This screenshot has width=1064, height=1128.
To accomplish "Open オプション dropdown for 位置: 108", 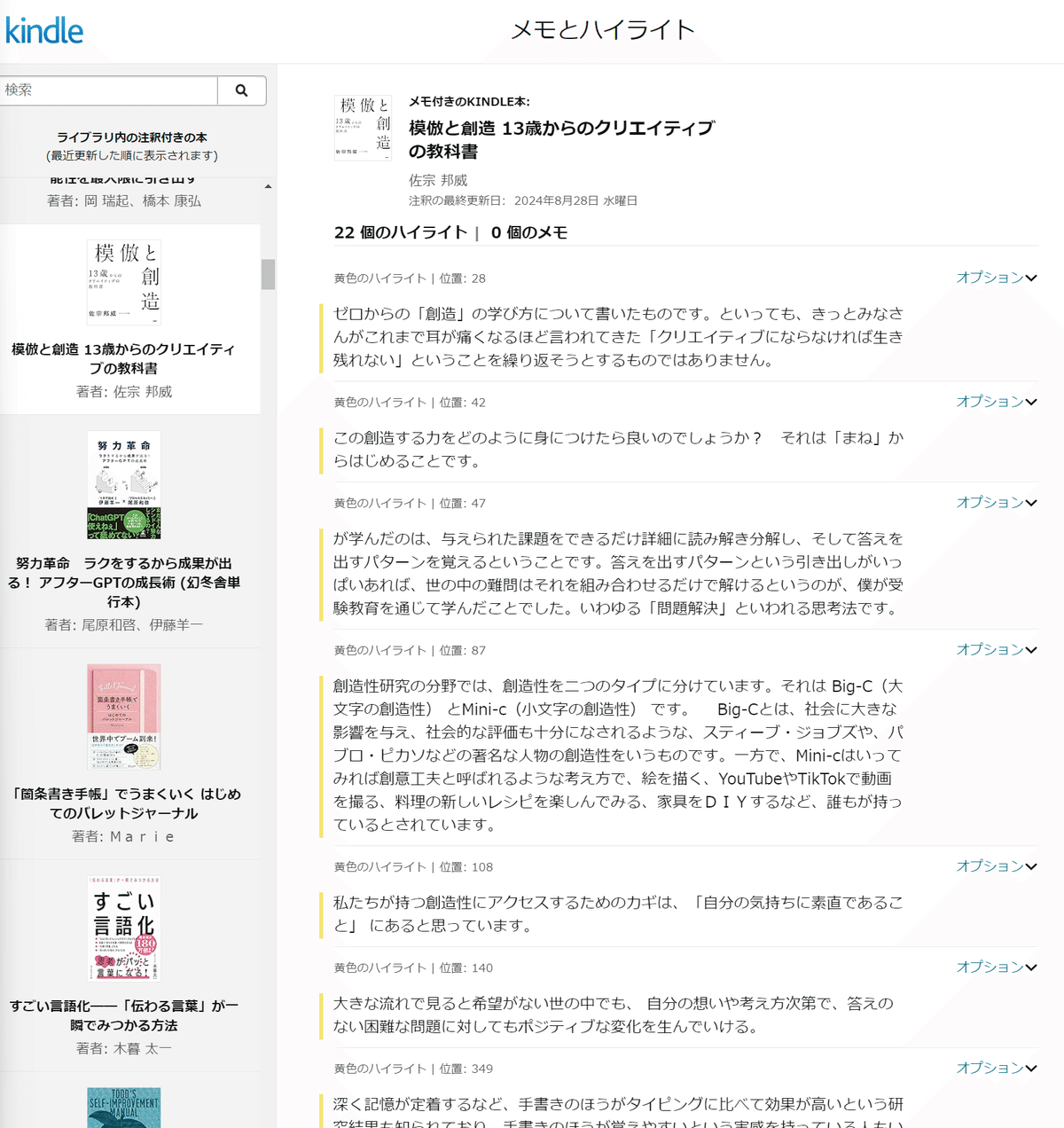I will 997,866.
